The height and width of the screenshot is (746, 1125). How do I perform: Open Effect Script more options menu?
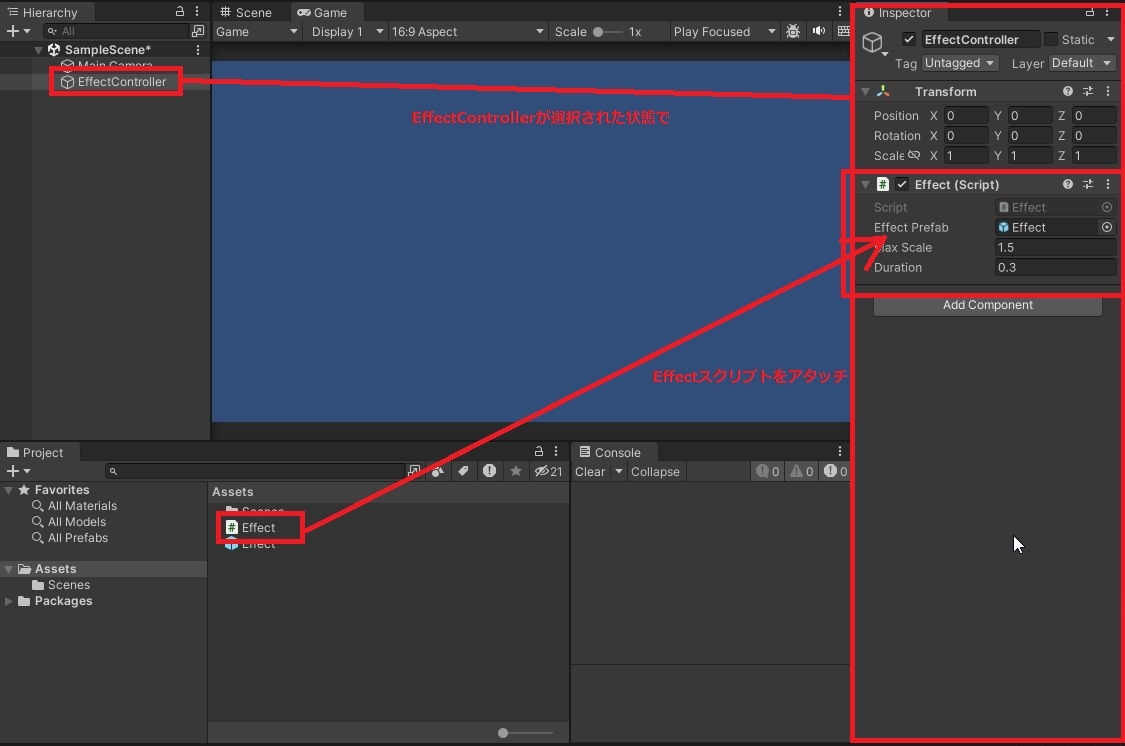(1108, 184)
